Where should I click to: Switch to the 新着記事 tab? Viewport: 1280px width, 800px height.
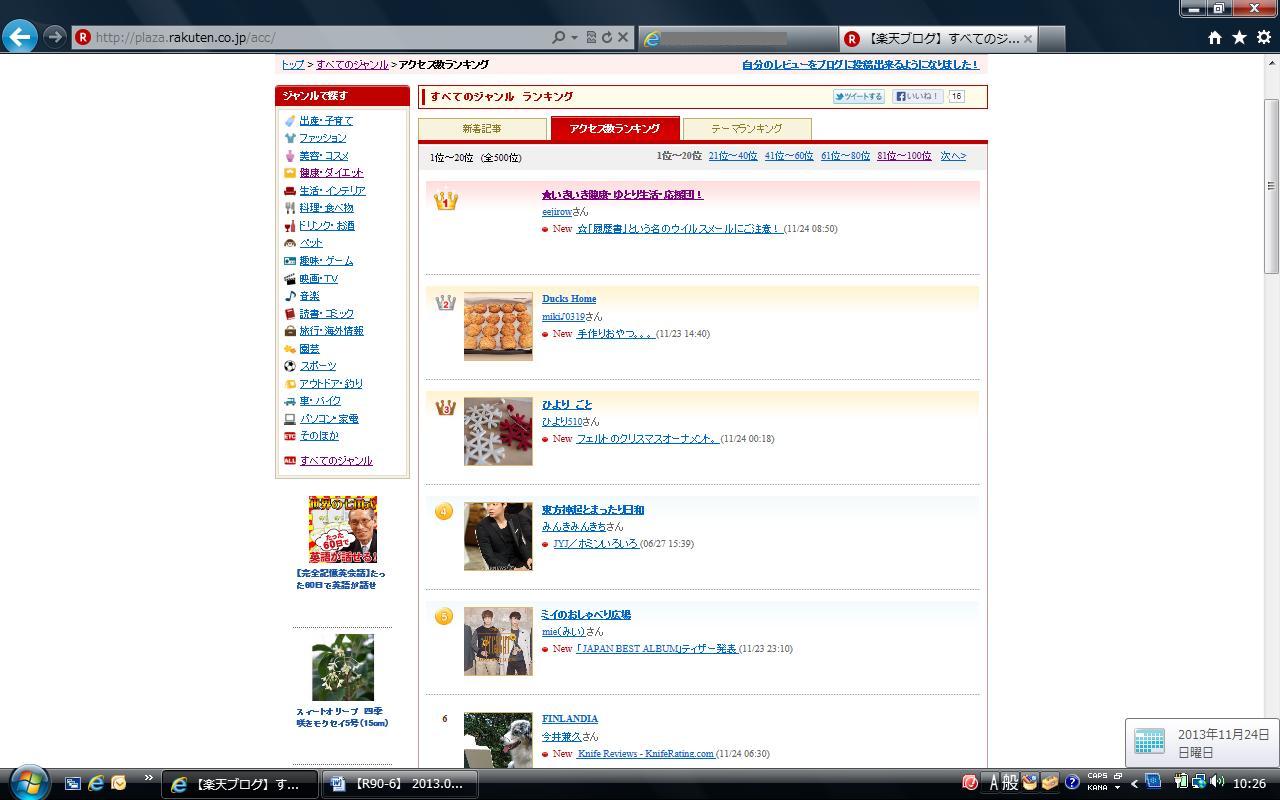coord(482,129)
